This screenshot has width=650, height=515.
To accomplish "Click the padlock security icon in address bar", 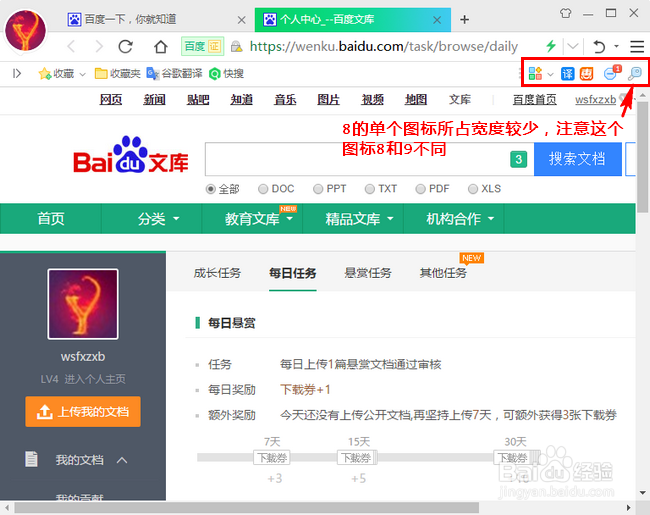I will point(236,46).
